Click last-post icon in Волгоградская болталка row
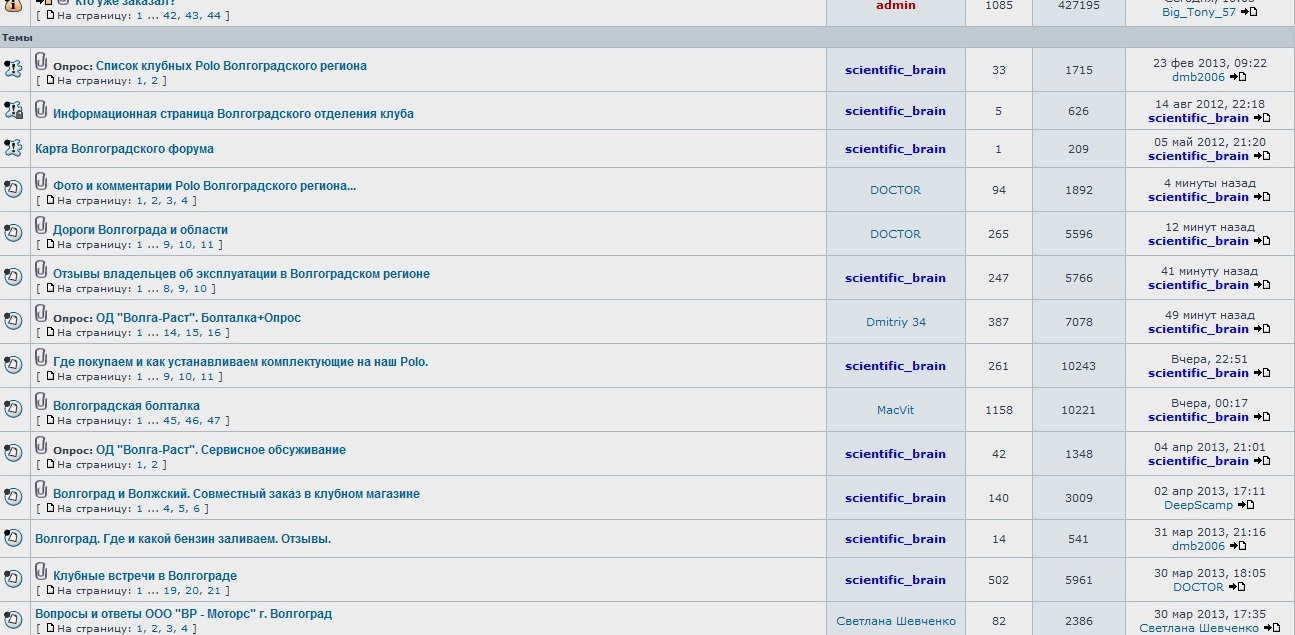Viewport: 1295px width, 635px height. 1263,417
